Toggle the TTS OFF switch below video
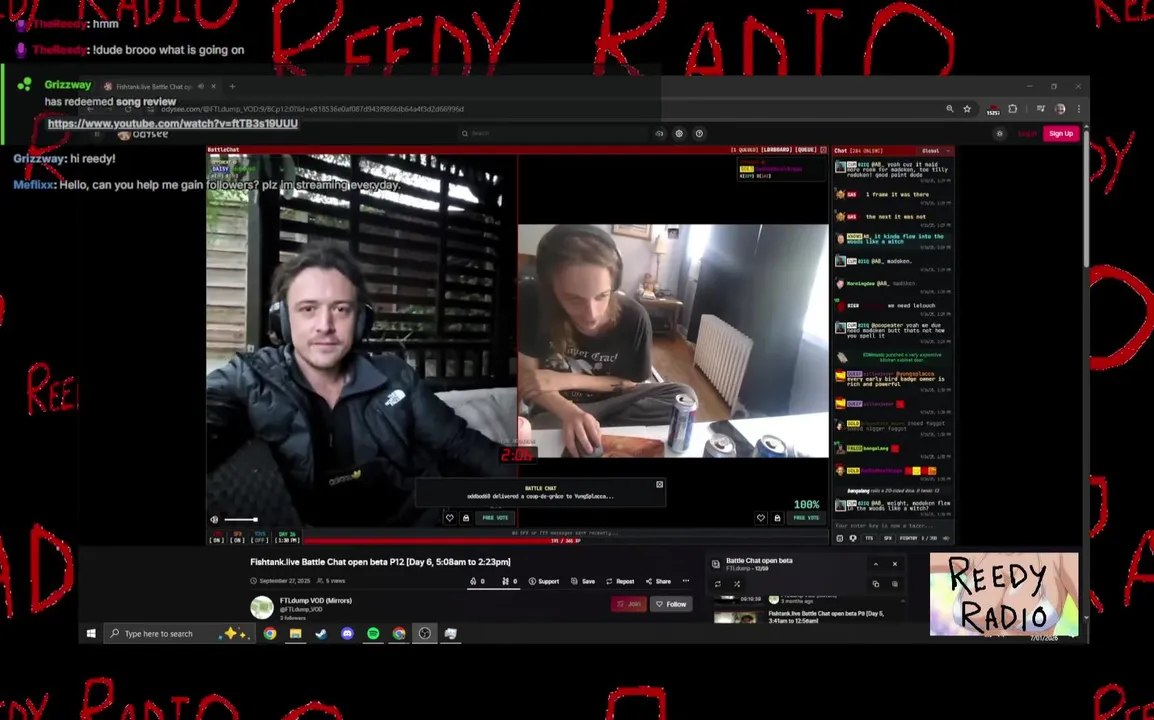 (x=259, y=537)
